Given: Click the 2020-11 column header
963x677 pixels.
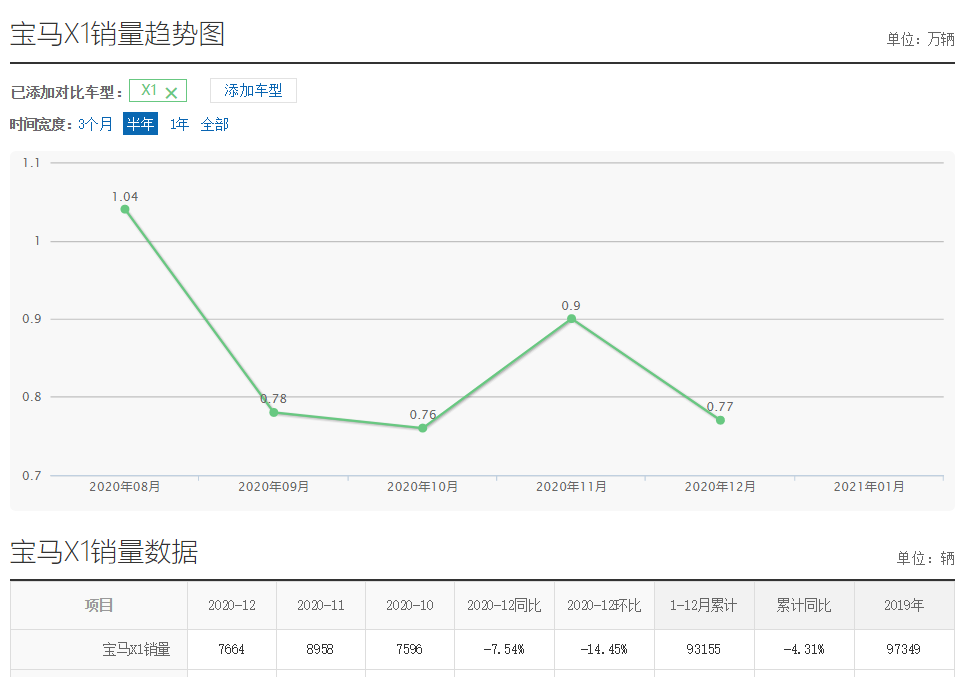Looking at the screenshot, I should point(321,605).
